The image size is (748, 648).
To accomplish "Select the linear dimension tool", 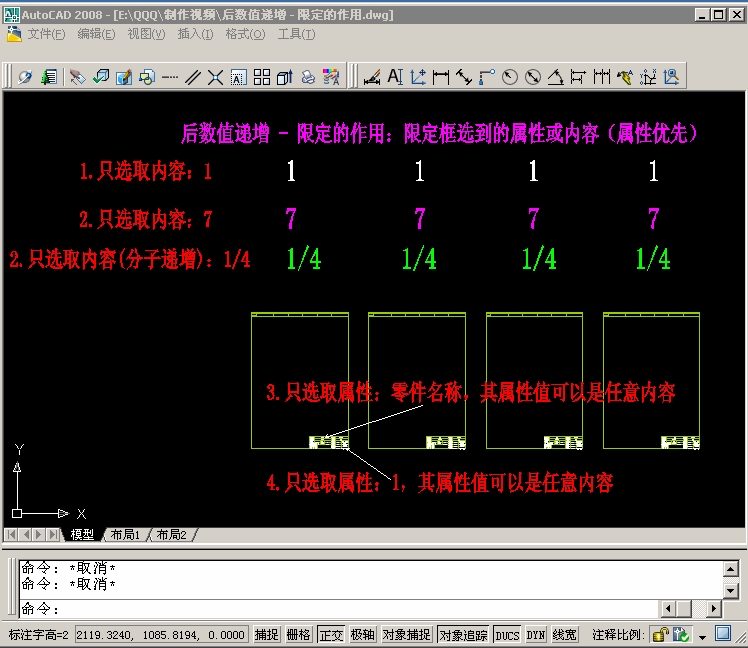I will [441, 76].
